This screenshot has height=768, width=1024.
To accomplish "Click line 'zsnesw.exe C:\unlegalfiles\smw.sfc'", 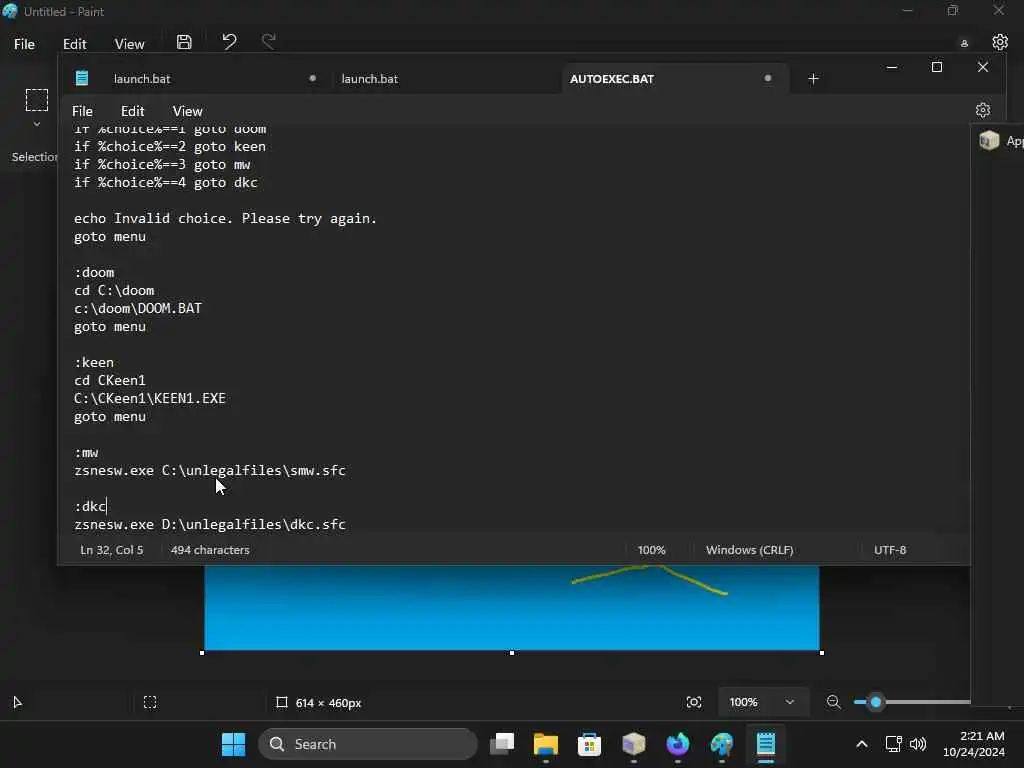I will [x=210, y=470].
